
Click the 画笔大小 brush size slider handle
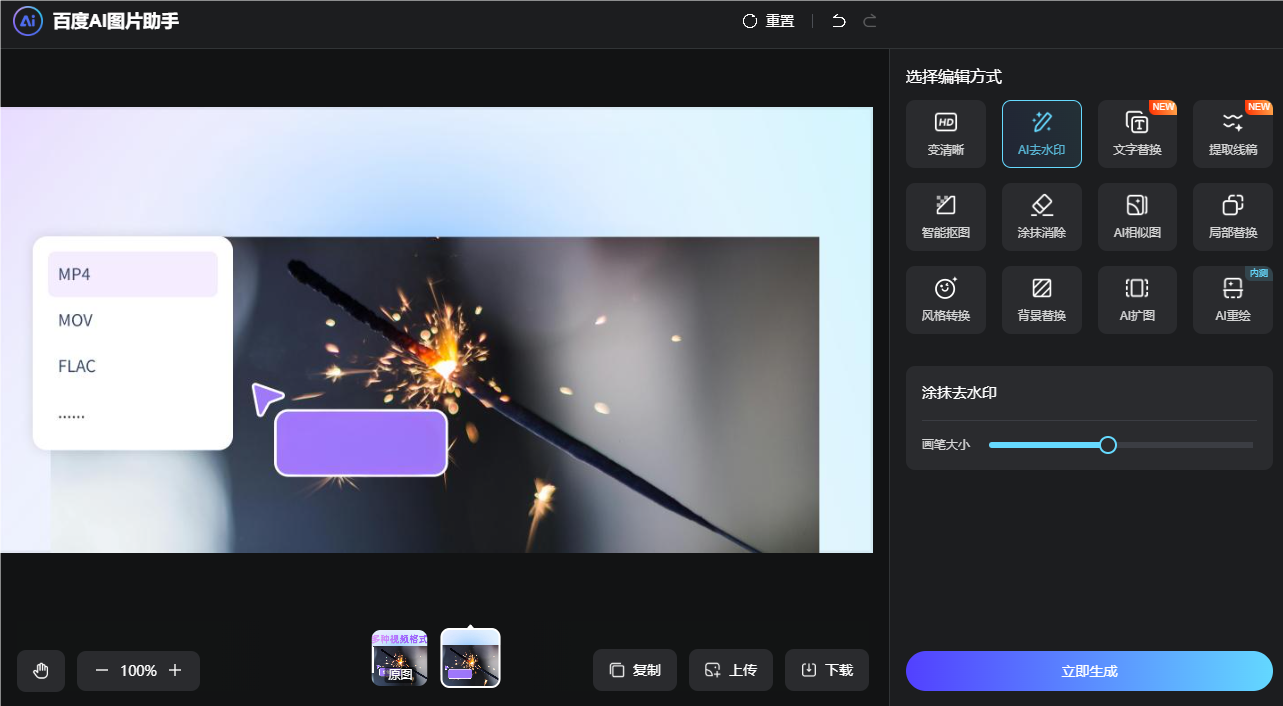(1108, 445)
